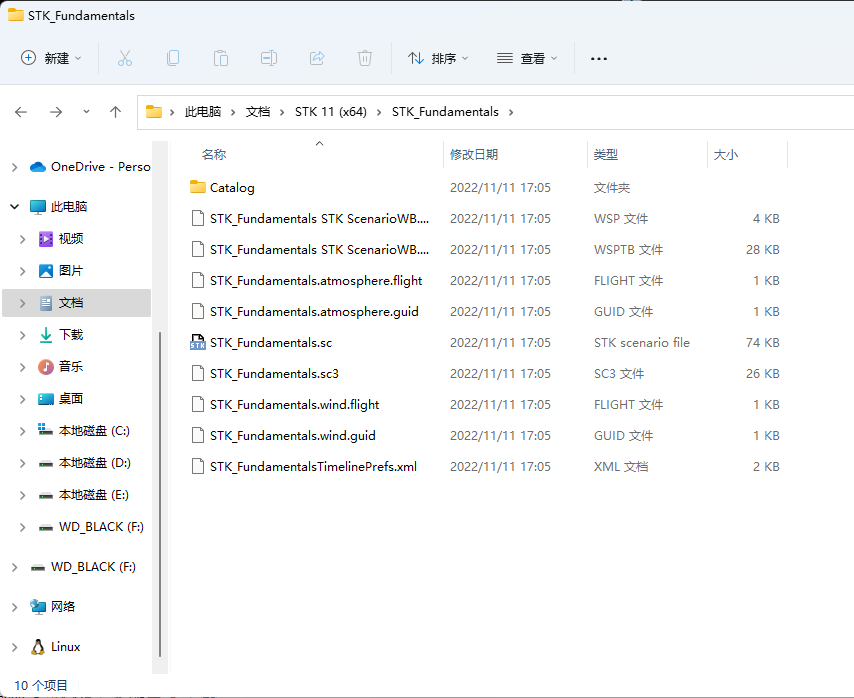Image resolution: width=854 pixels, height=698 pixels.
Task: Open the 新建 (New) dropdown
Action: (x=52, y=58)
